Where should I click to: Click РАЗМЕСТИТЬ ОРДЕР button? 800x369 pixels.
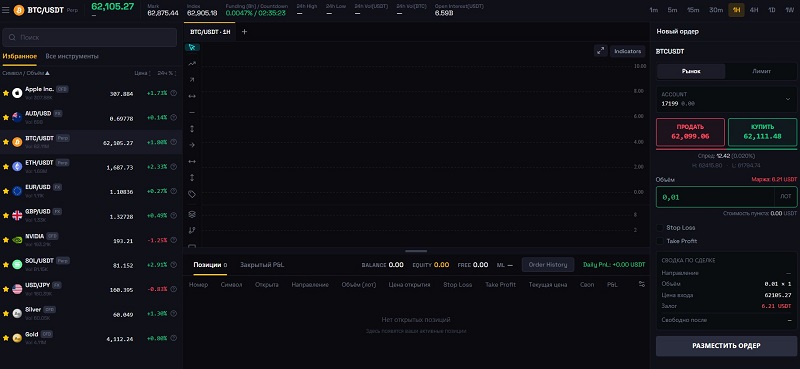(727, 346)
